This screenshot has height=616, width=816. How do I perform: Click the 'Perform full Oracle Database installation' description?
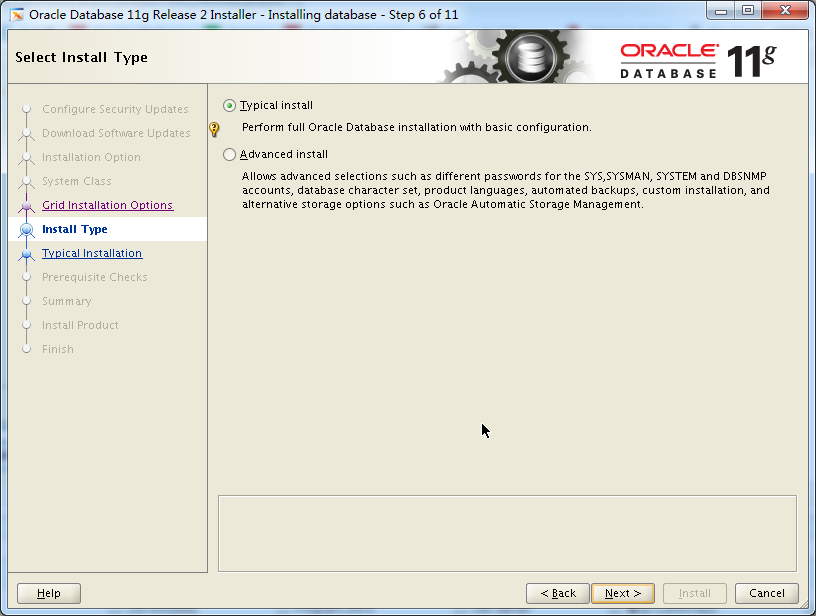pyautogui.click(x=417, y=127)
